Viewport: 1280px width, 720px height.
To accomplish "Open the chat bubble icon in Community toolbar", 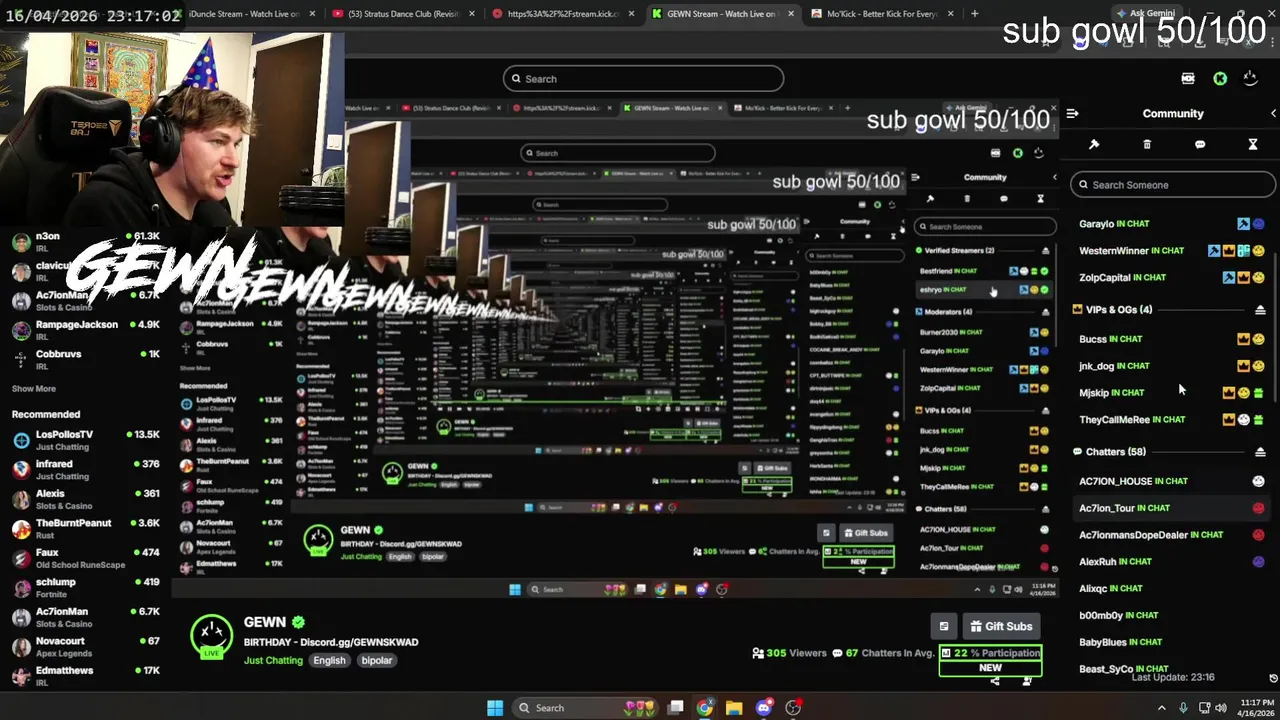I will pyautogui.click(x=1200, y=144).
